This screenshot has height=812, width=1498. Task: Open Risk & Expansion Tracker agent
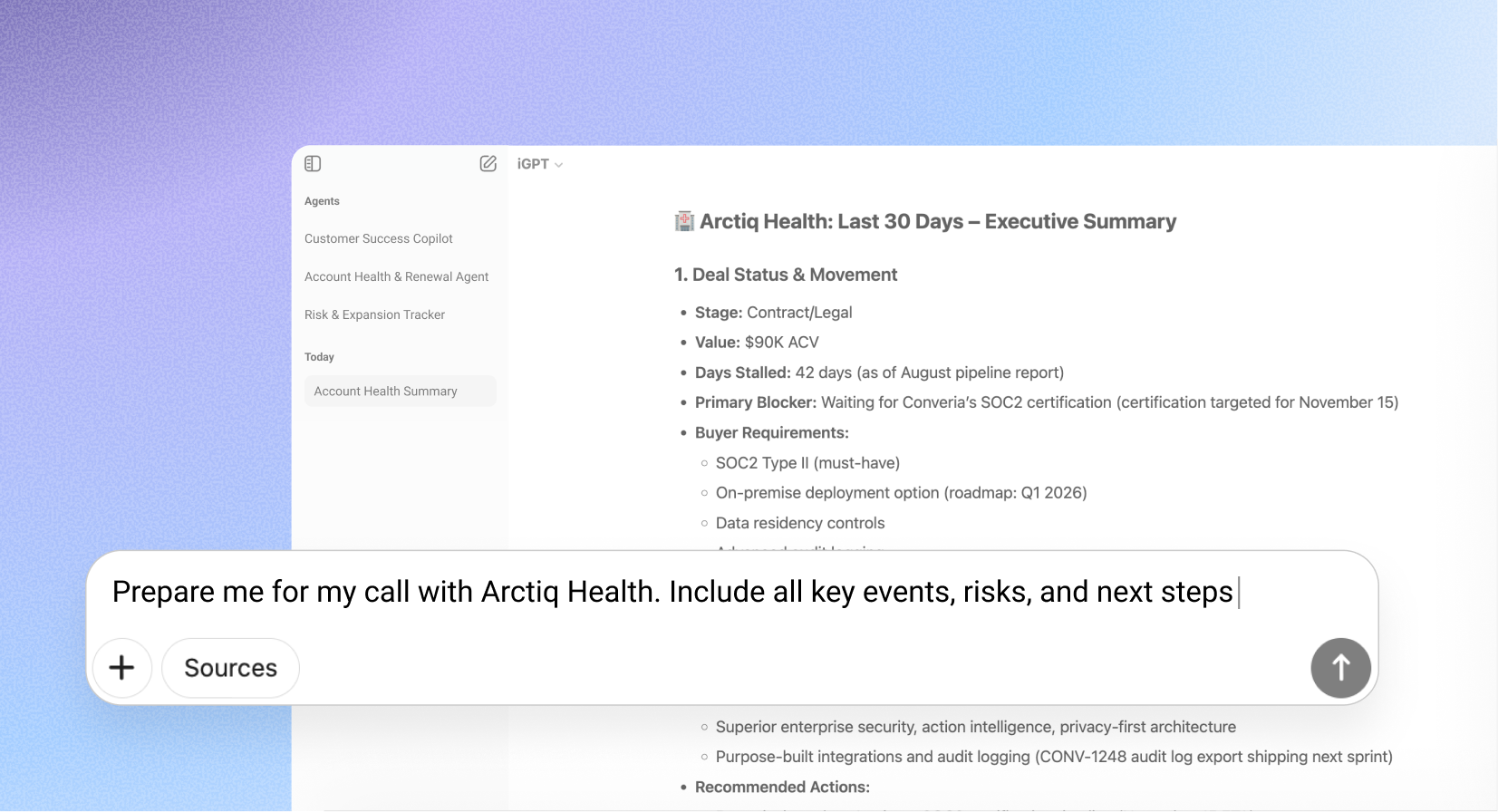pyautogui.click(x=374, y=314)
